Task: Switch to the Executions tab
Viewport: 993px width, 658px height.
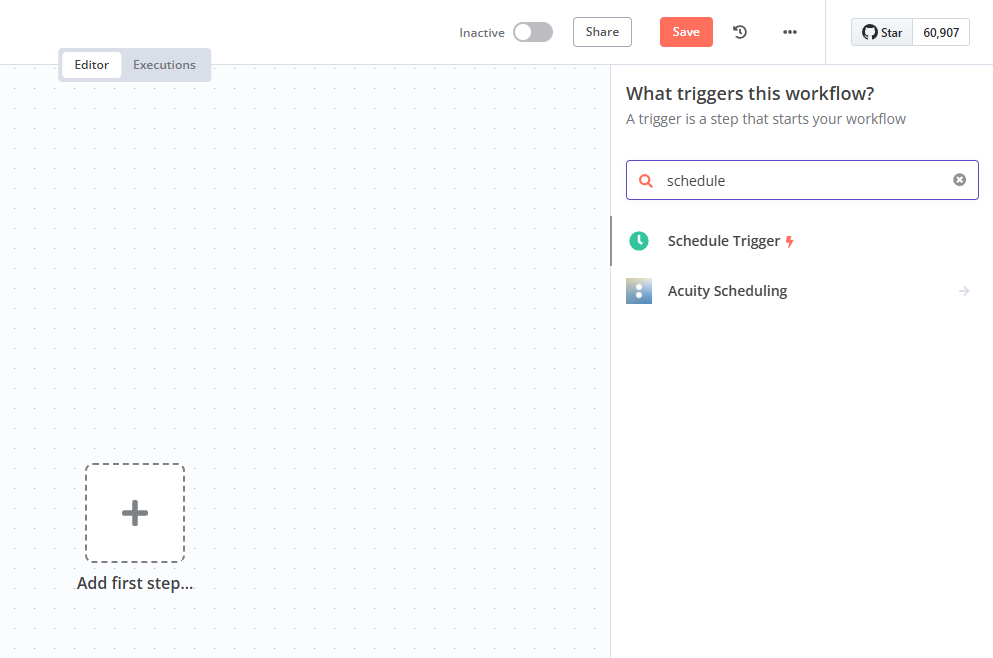Action: [164, 64]
